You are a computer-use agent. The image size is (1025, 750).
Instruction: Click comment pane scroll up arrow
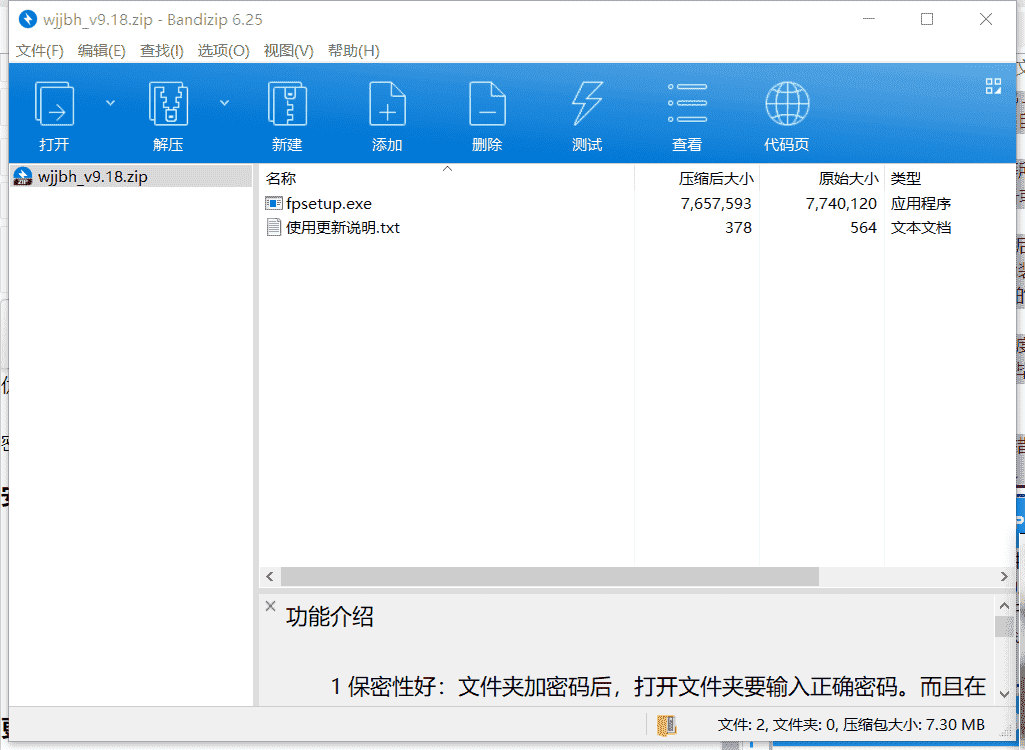(1003, 605)
